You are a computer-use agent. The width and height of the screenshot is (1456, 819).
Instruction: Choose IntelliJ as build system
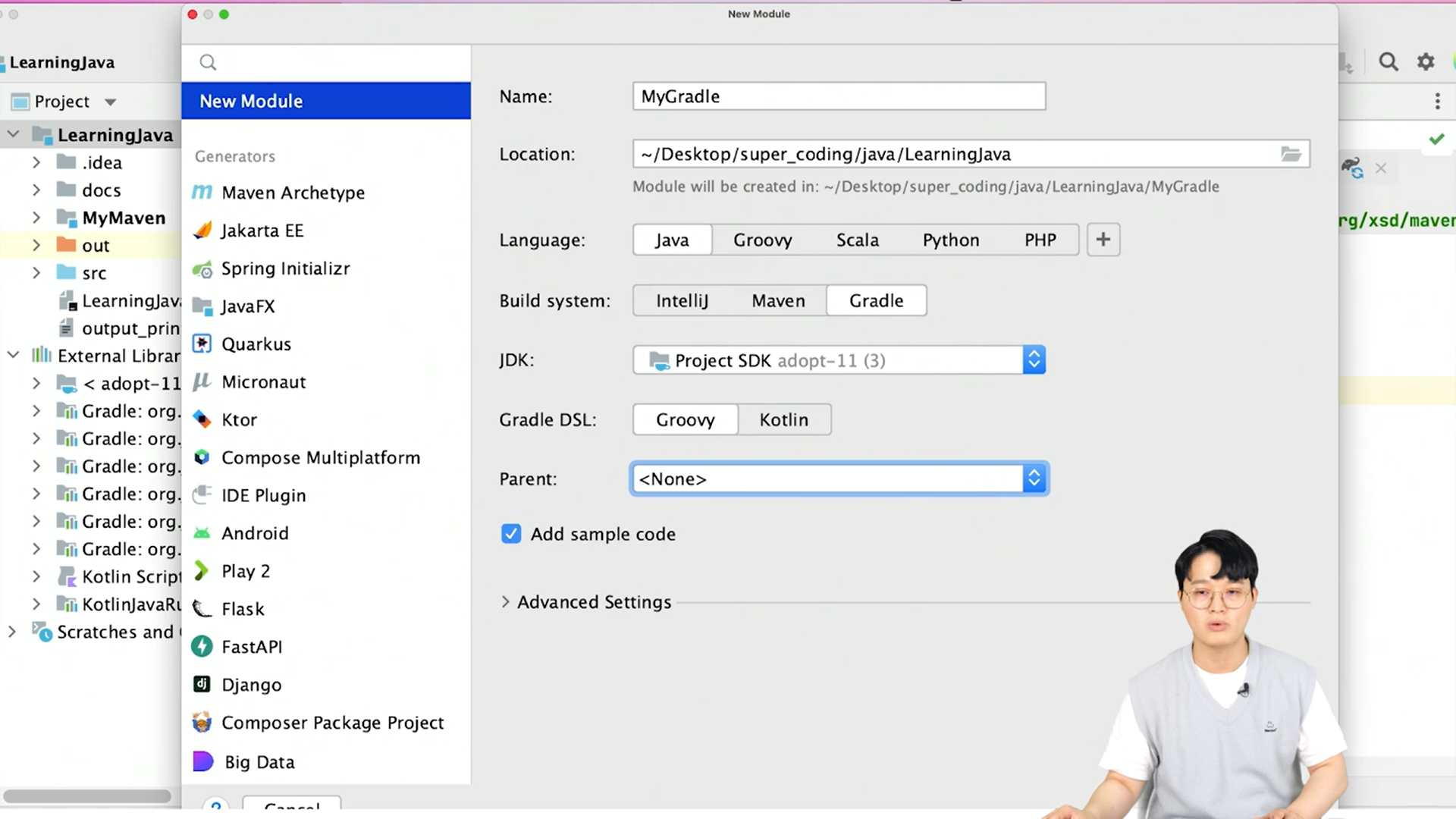click(682, 300)
